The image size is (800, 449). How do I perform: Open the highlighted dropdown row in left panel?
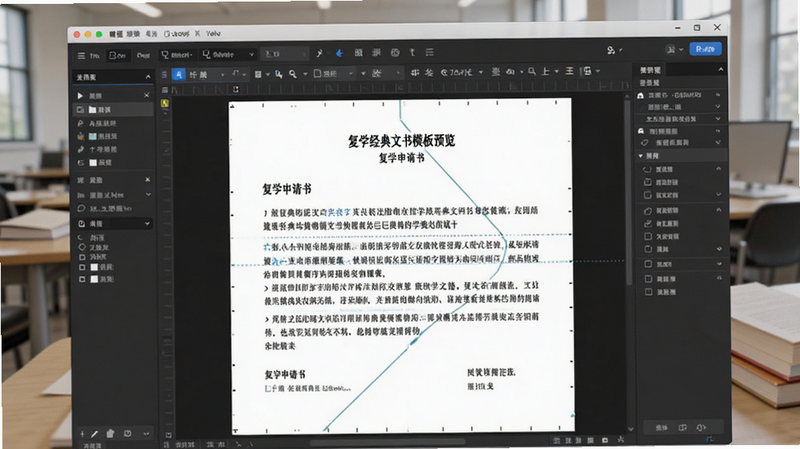[113, 223]
